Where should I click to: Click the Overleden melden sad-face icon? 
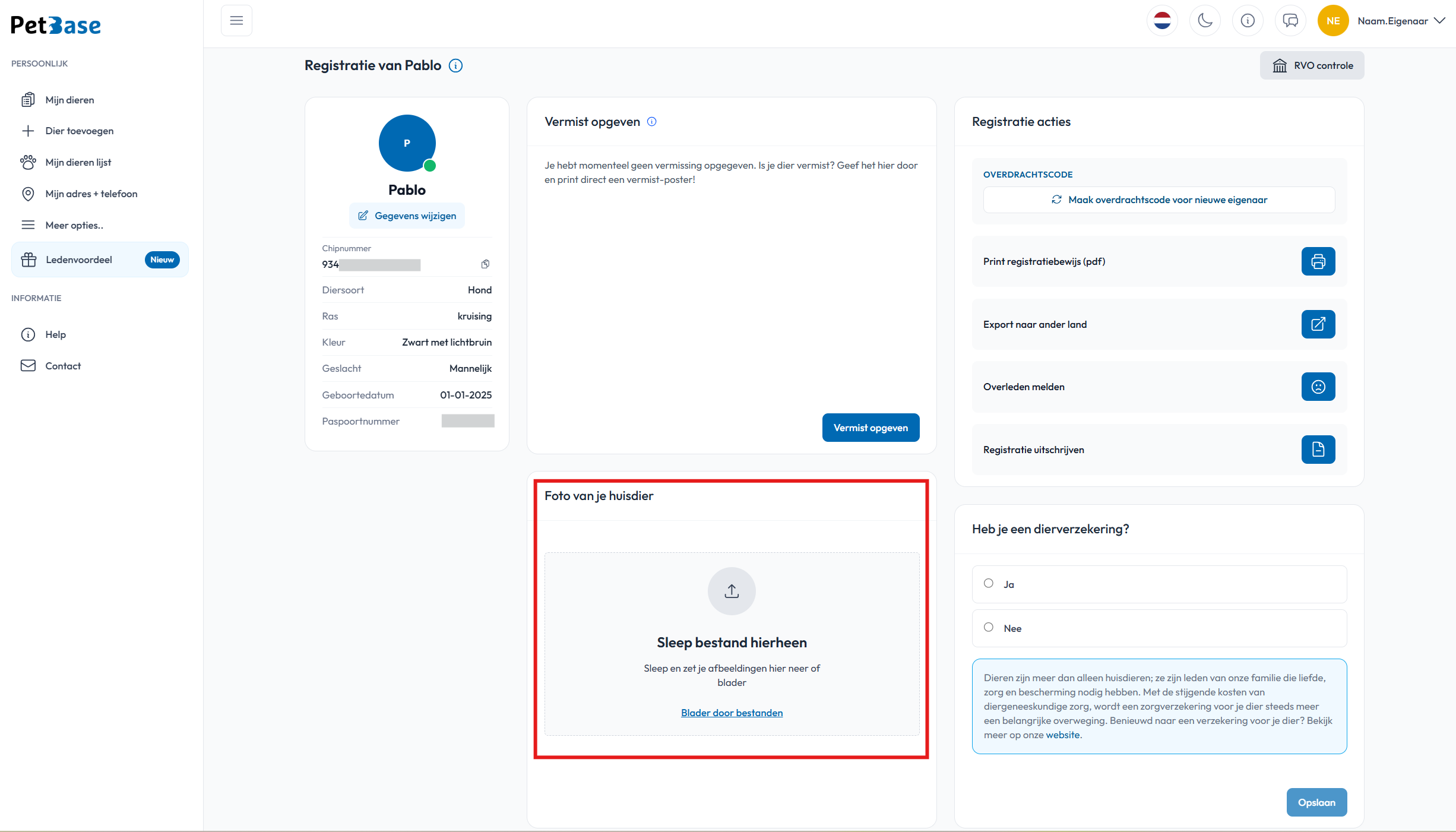(x=1318, y=387)
